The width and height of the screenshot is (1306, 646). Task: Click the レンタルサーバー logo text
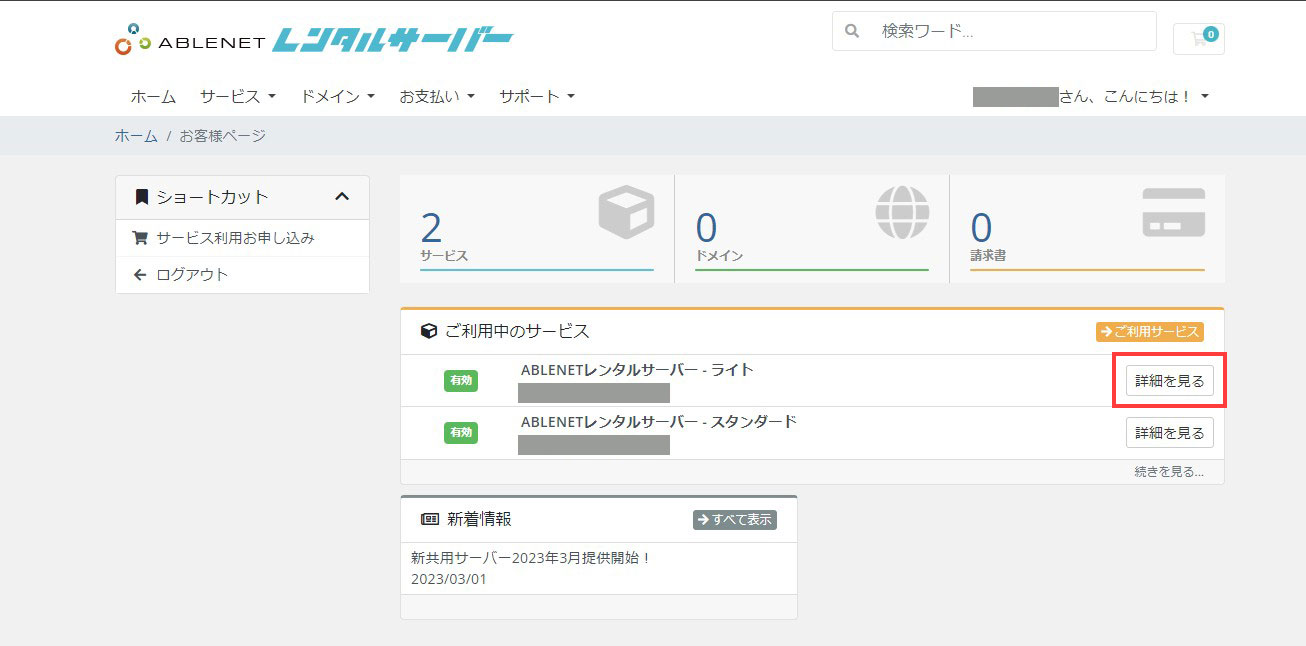393,40
